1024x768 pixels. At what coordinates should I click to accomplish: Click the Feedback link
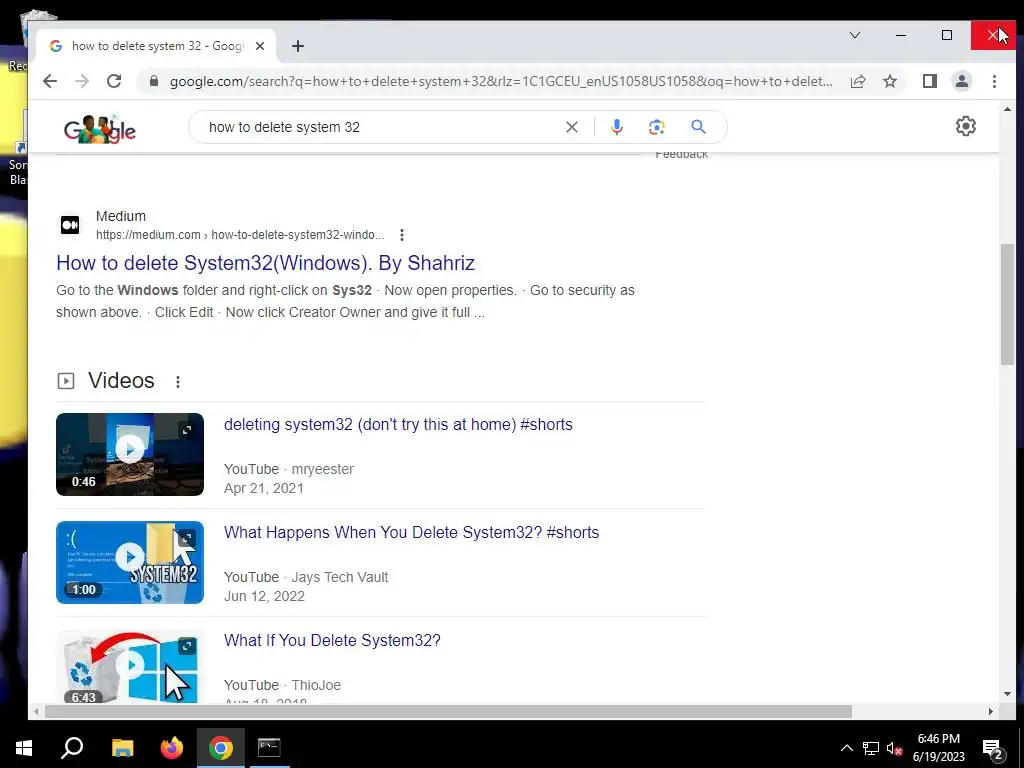681,155
